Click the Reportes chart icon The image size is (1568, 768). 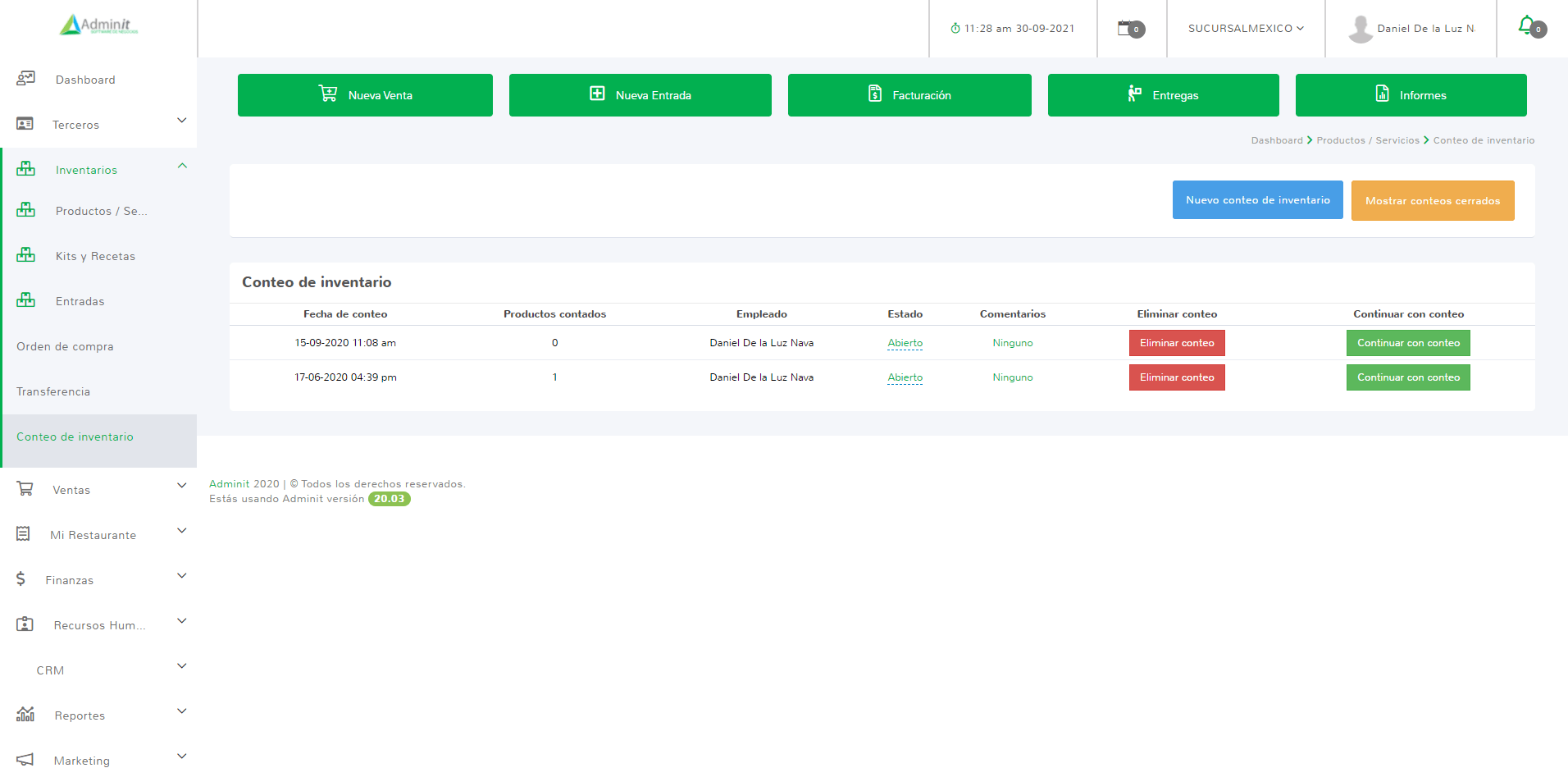tap(25, 715)
